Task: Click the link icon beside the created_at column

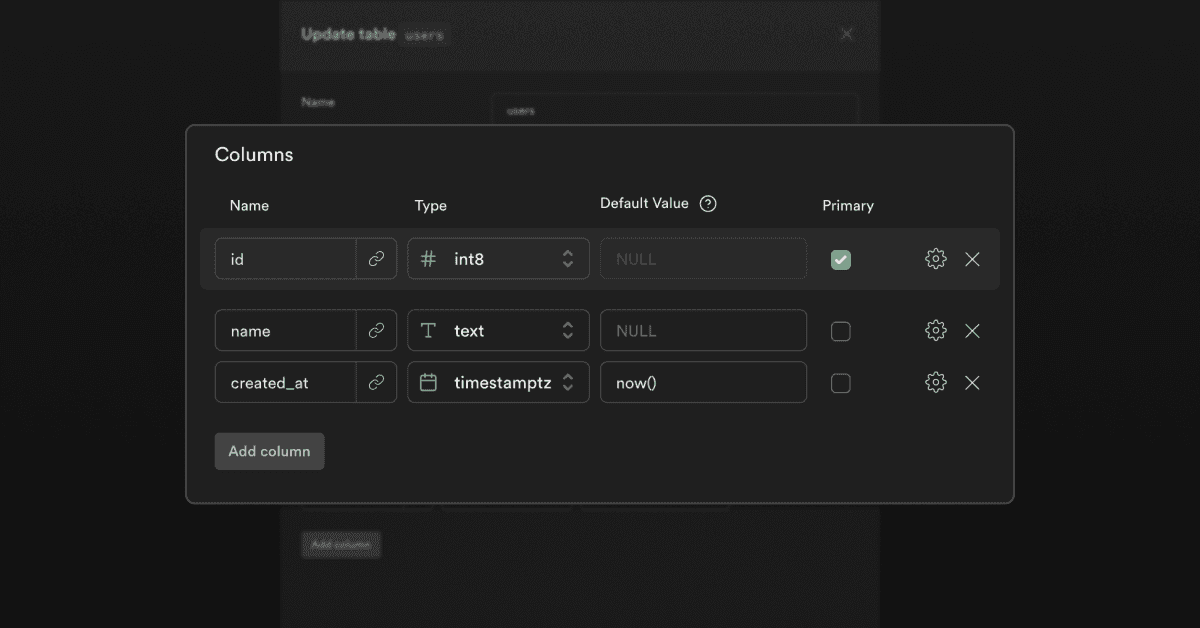Action: (x=376, y=383)
